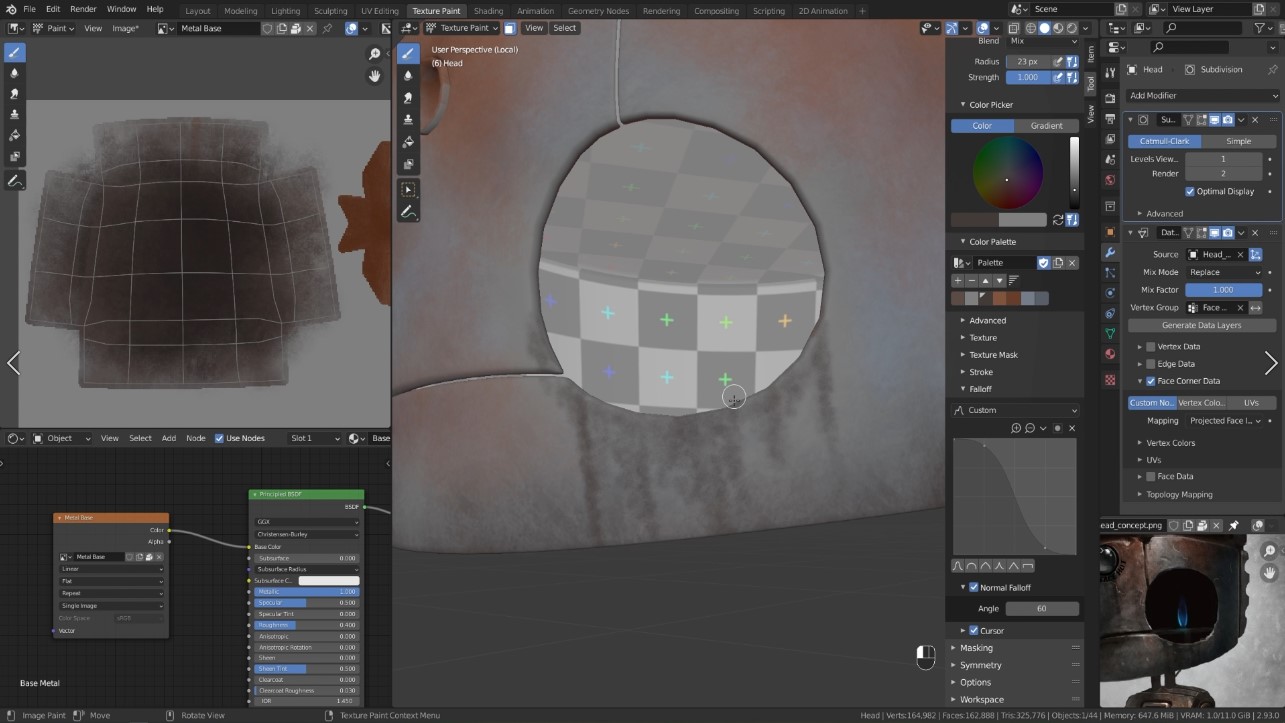Select the Soften brush tool
This screenshot has height=723, width=1285.
coord(14,72)
